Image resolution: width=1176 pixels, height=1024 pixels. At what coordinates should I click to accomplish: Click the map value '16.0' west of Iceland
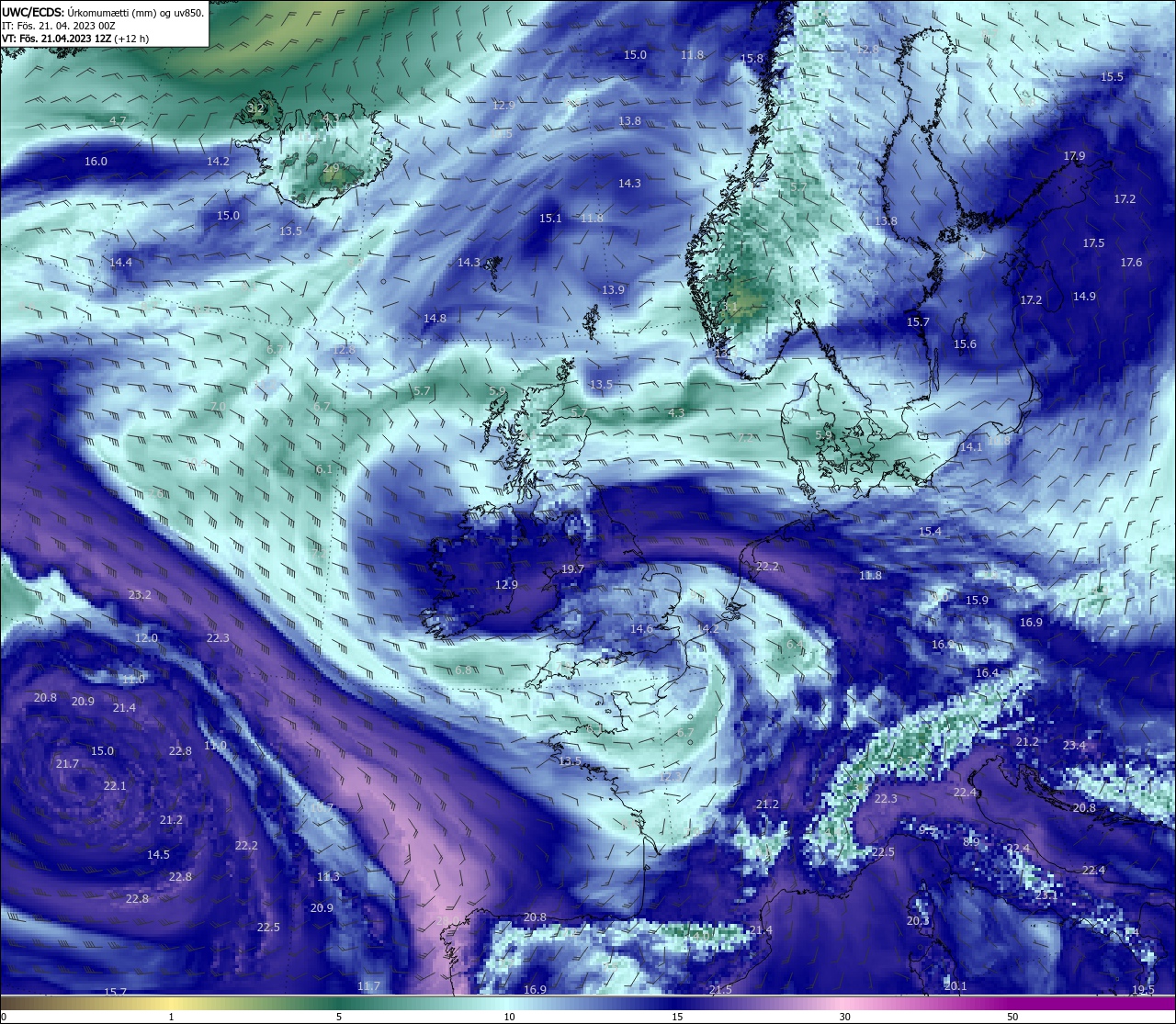point(96,162)
